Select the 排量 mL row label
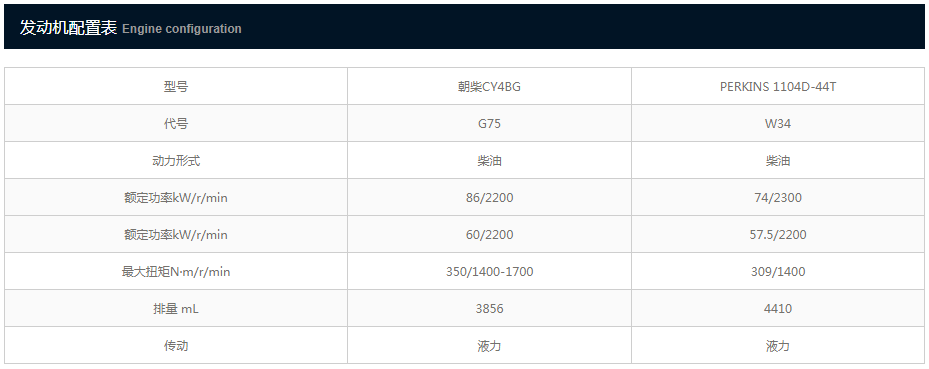 pos(176,309)
